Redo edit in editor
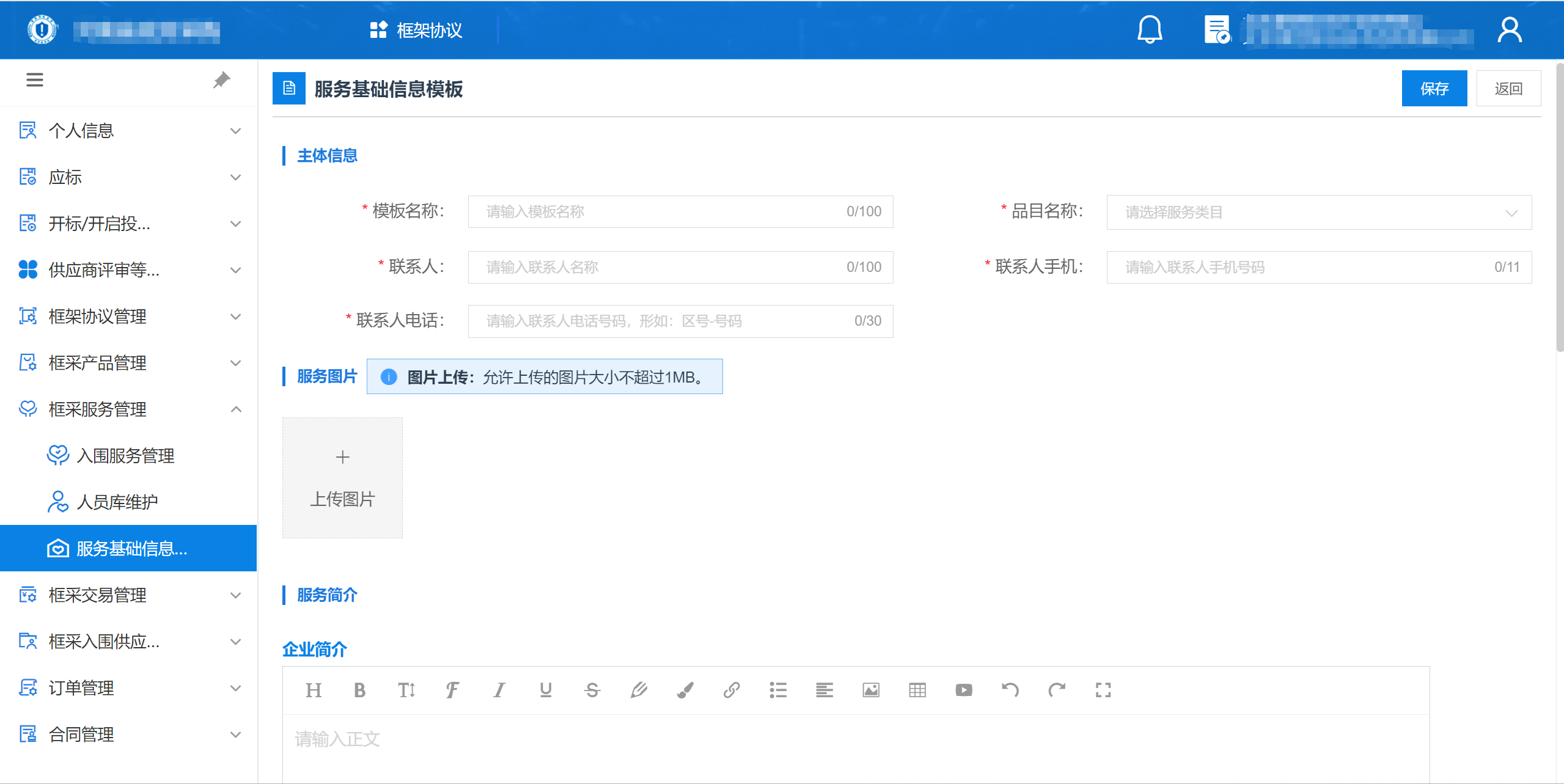 (x=1057, y=690)
